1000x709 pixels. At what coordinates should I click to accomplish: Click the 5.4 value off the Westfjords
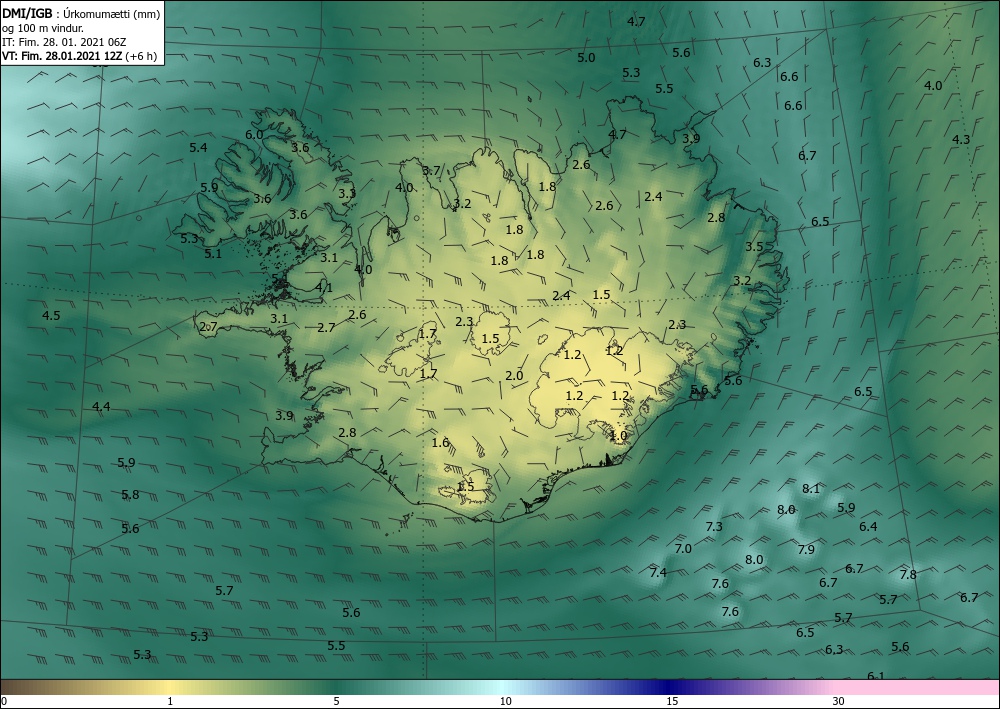tap(198, 148)
